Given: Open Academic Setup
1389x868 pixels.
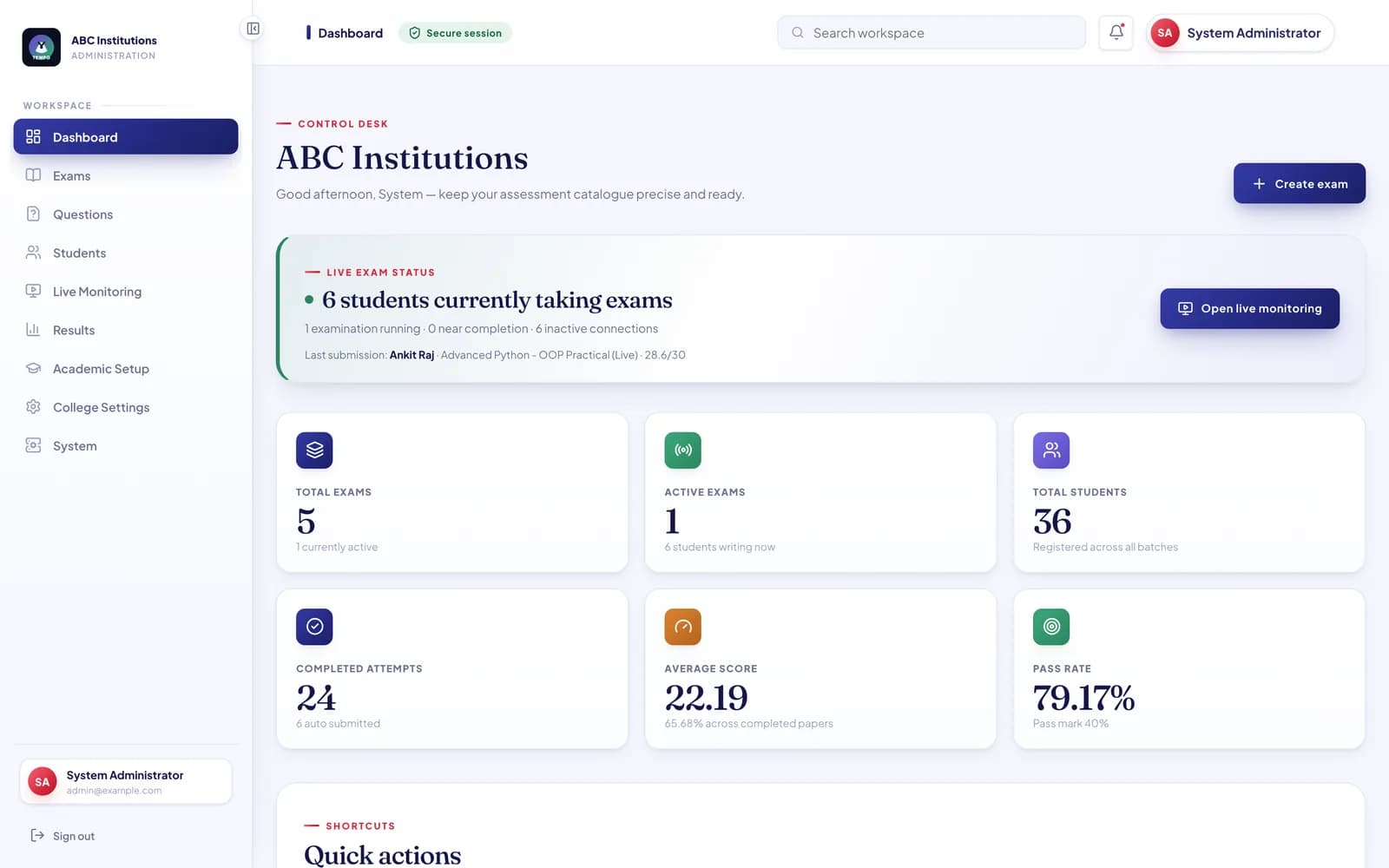Looking at the screenshot, I should (x=126, y=368).
